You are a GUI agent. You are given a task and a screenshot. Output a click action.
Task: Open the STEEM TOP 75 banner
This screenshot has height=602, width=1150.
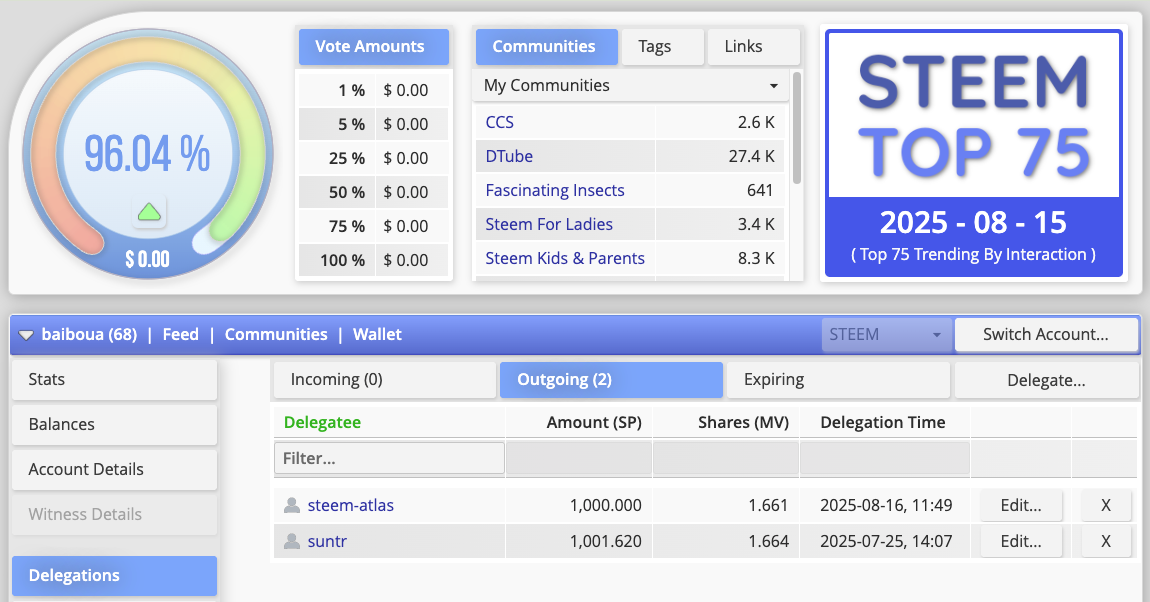point(974,153)
